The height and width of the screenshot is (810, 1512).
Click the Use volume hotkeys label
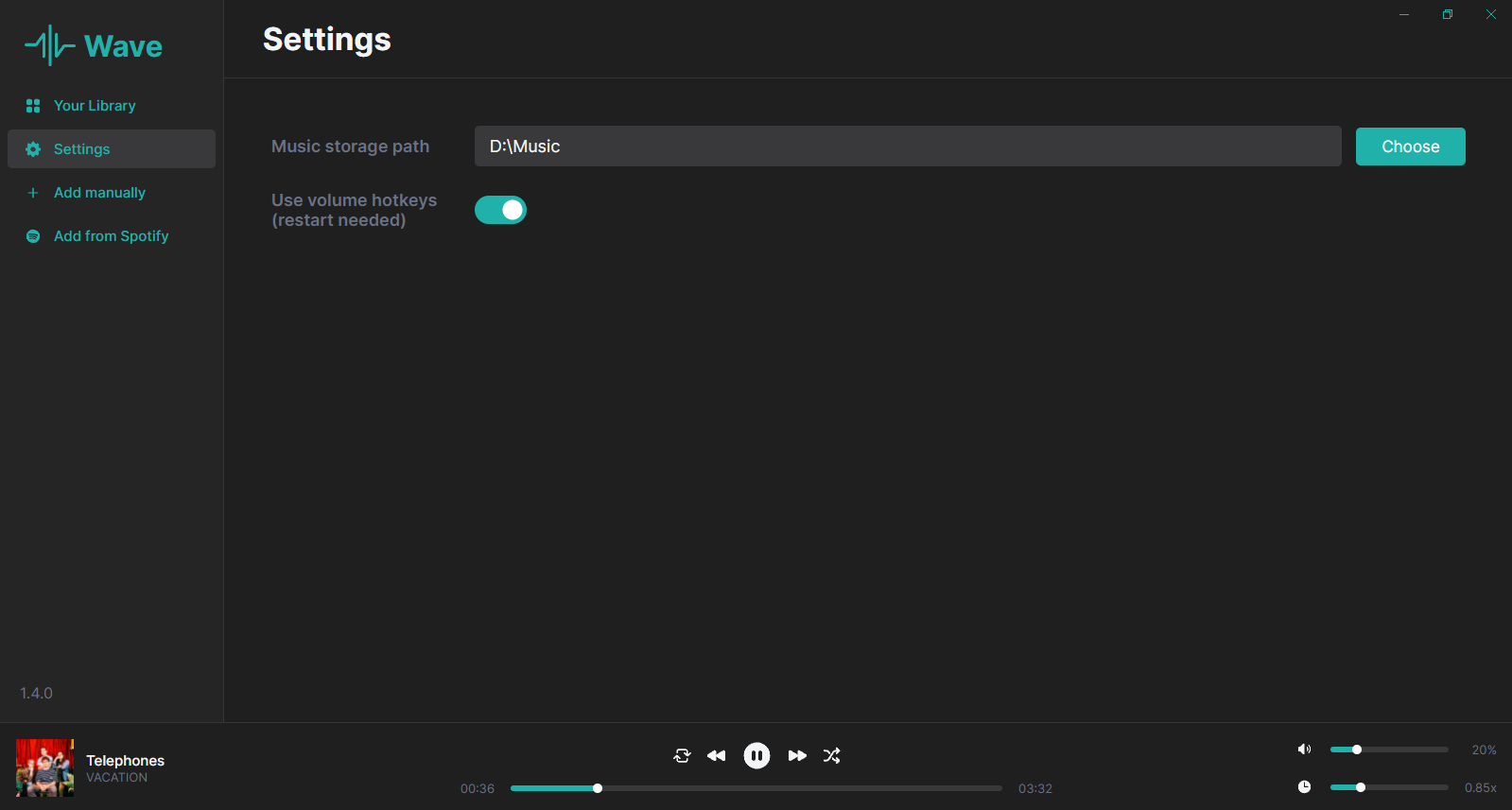pos(355,210)
